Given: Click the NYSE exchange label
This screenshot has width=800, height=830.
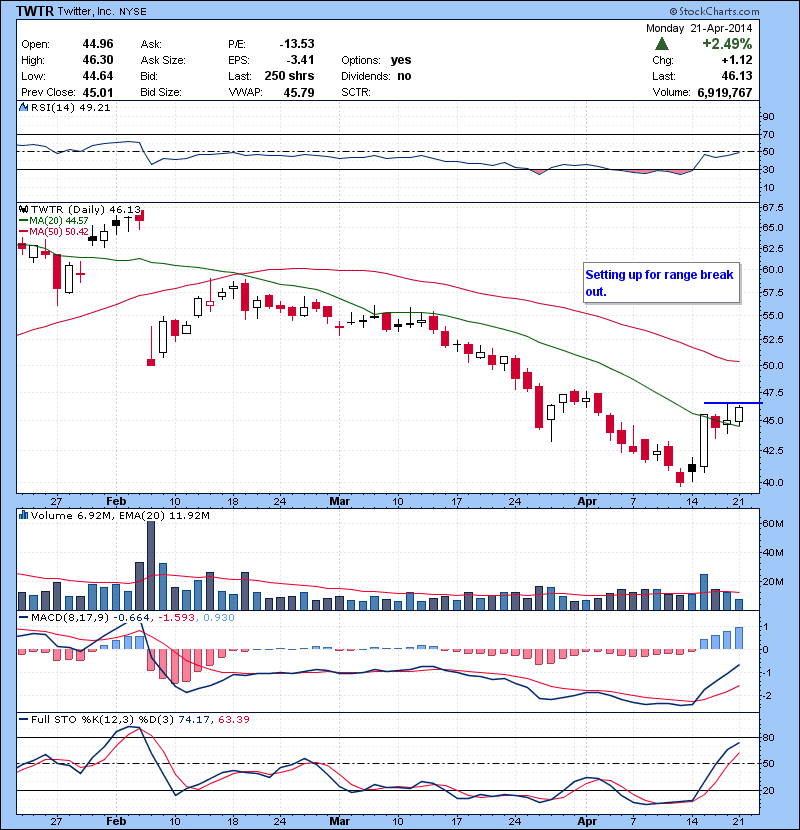Looking at the screenshot, I should [x=133, y=11].
